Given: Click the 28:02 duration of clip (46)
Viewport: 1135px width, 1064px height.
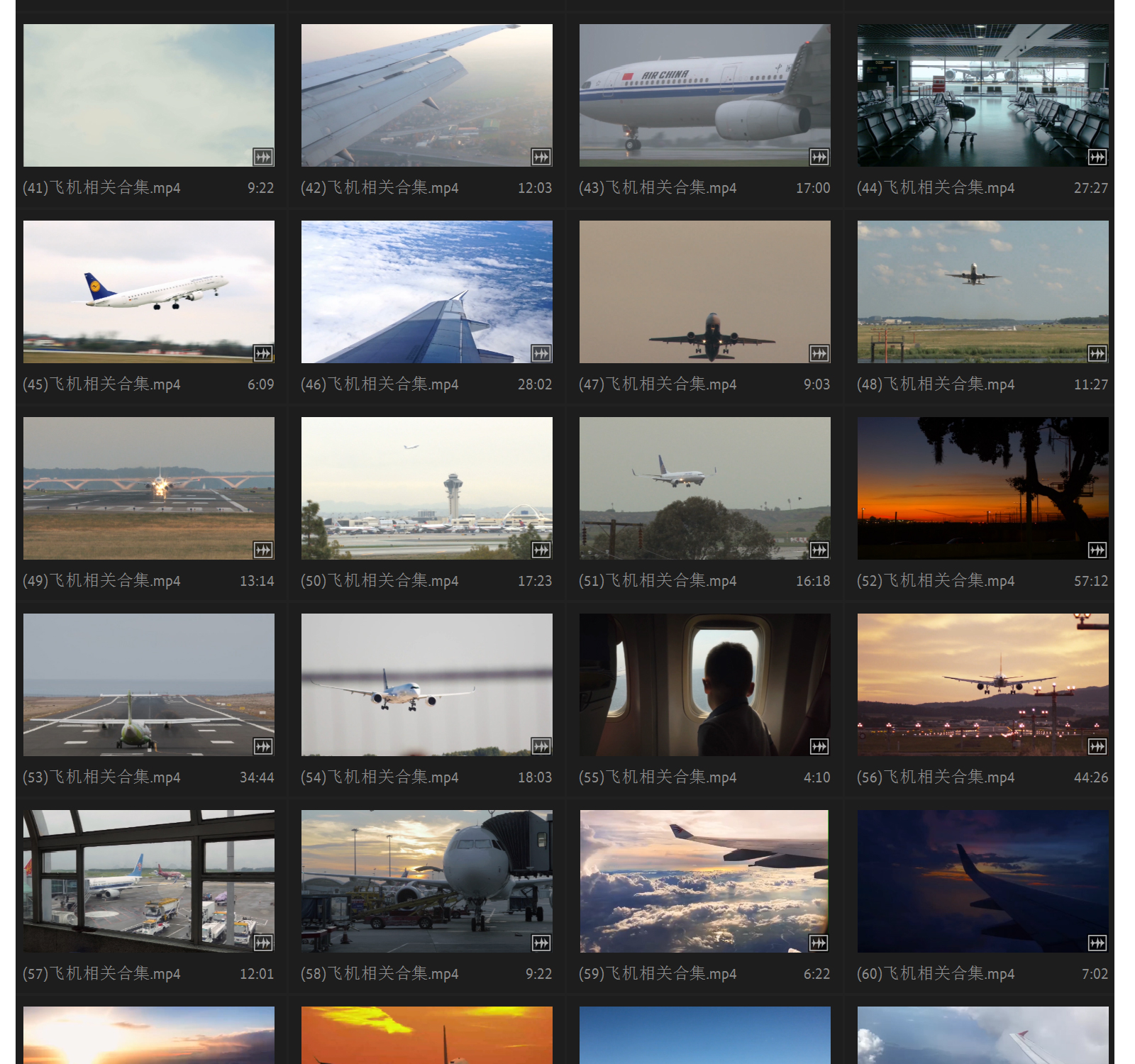Looking at the screenshot, I should tap(535, 384).
